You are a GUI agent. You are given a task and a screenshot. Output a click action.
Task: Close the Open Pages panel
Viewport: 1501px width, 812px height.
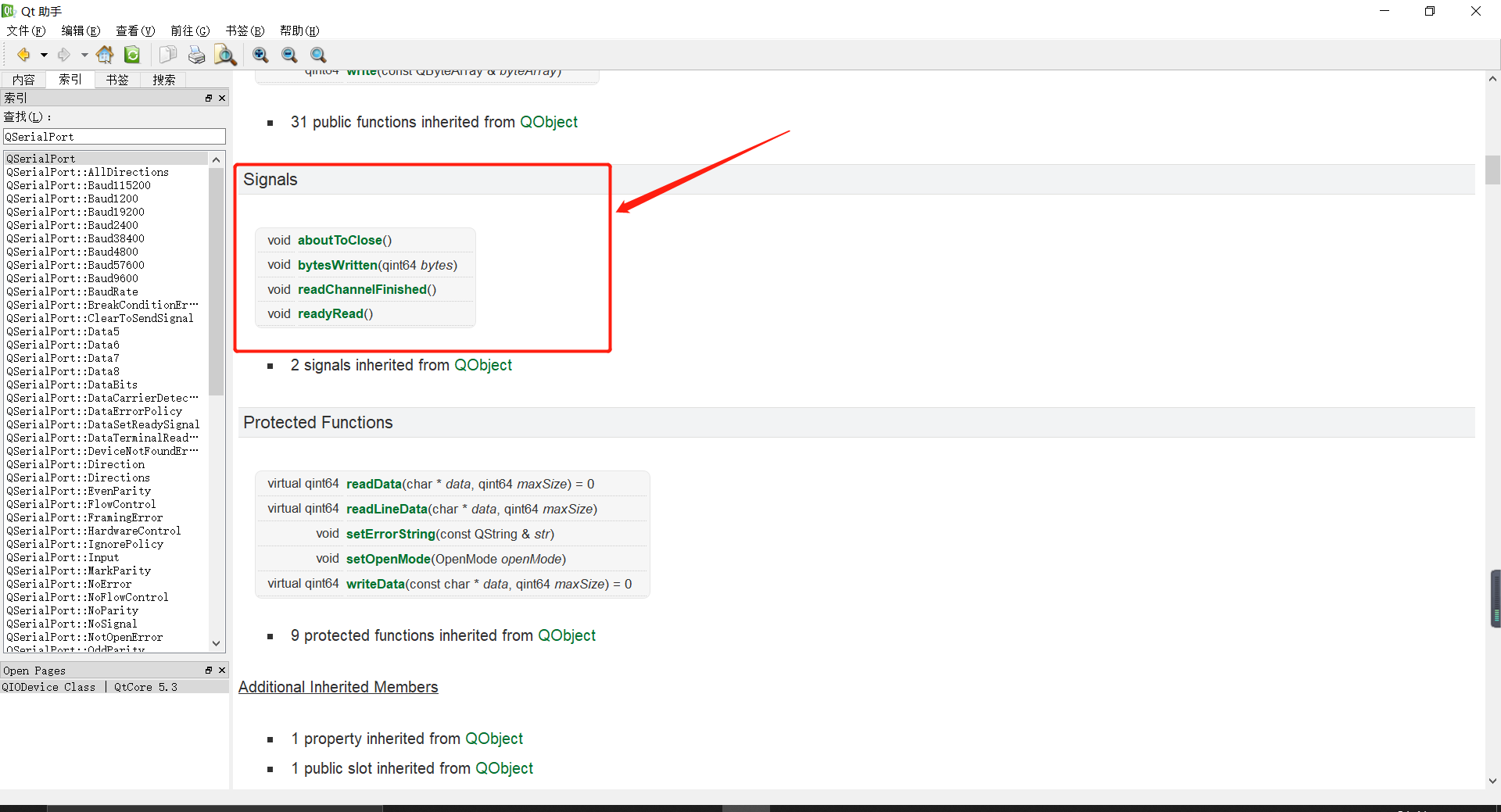coord(222,671)
